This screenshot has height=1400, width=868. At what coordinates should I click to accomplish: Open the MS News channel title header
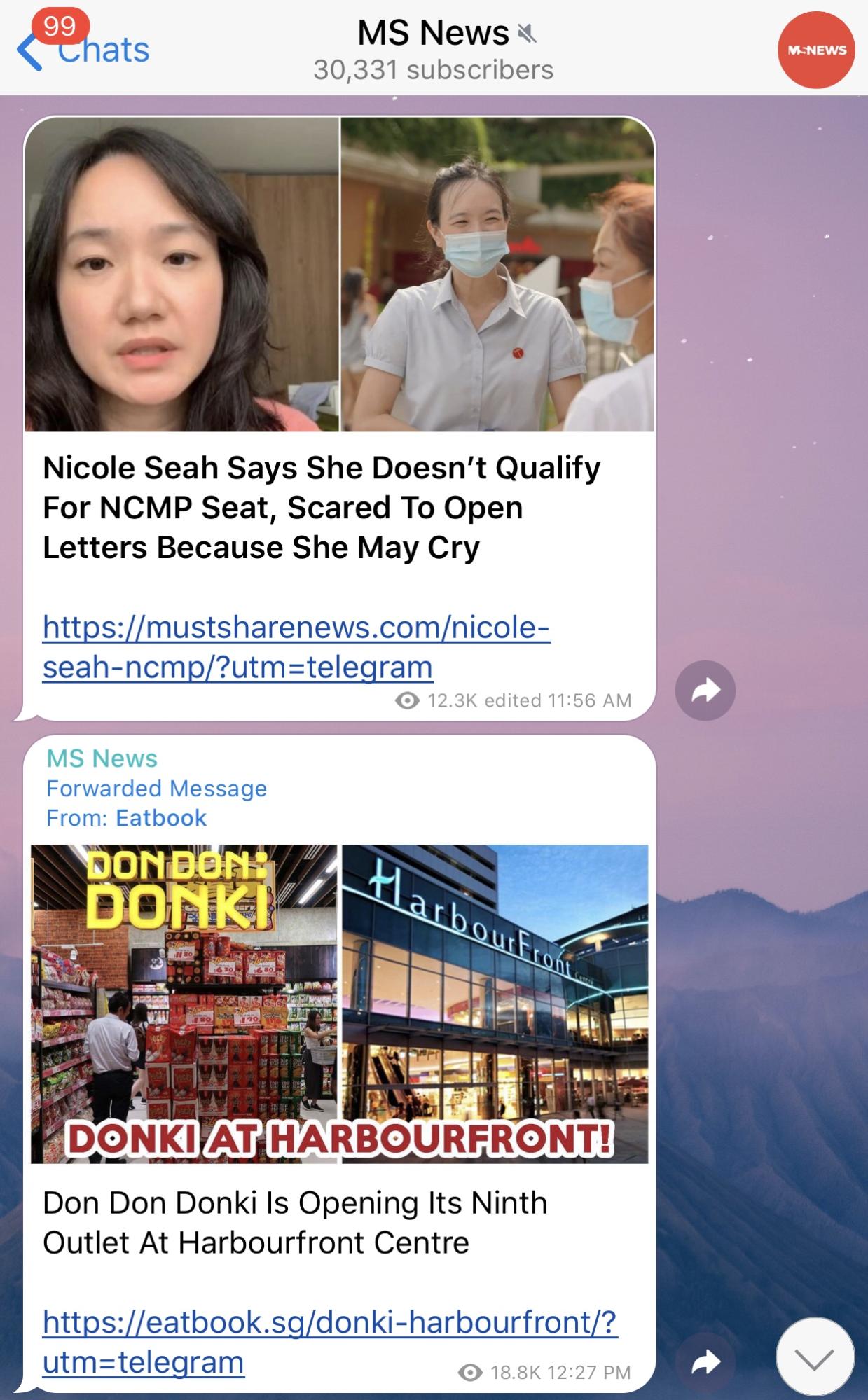pyautogui.click(x=433, y=33)
